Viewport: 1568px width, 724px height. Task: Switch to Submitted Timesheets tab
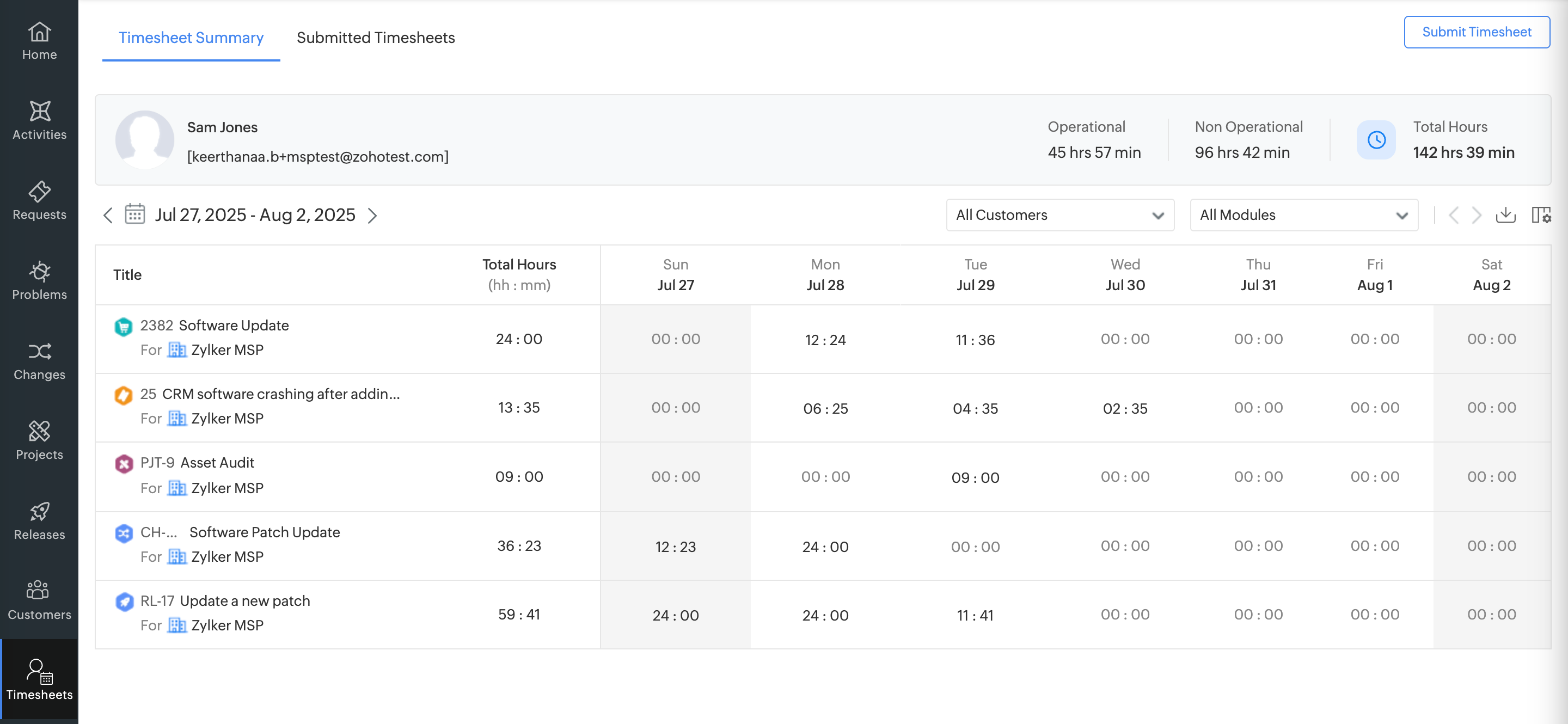tap(376, 38)
